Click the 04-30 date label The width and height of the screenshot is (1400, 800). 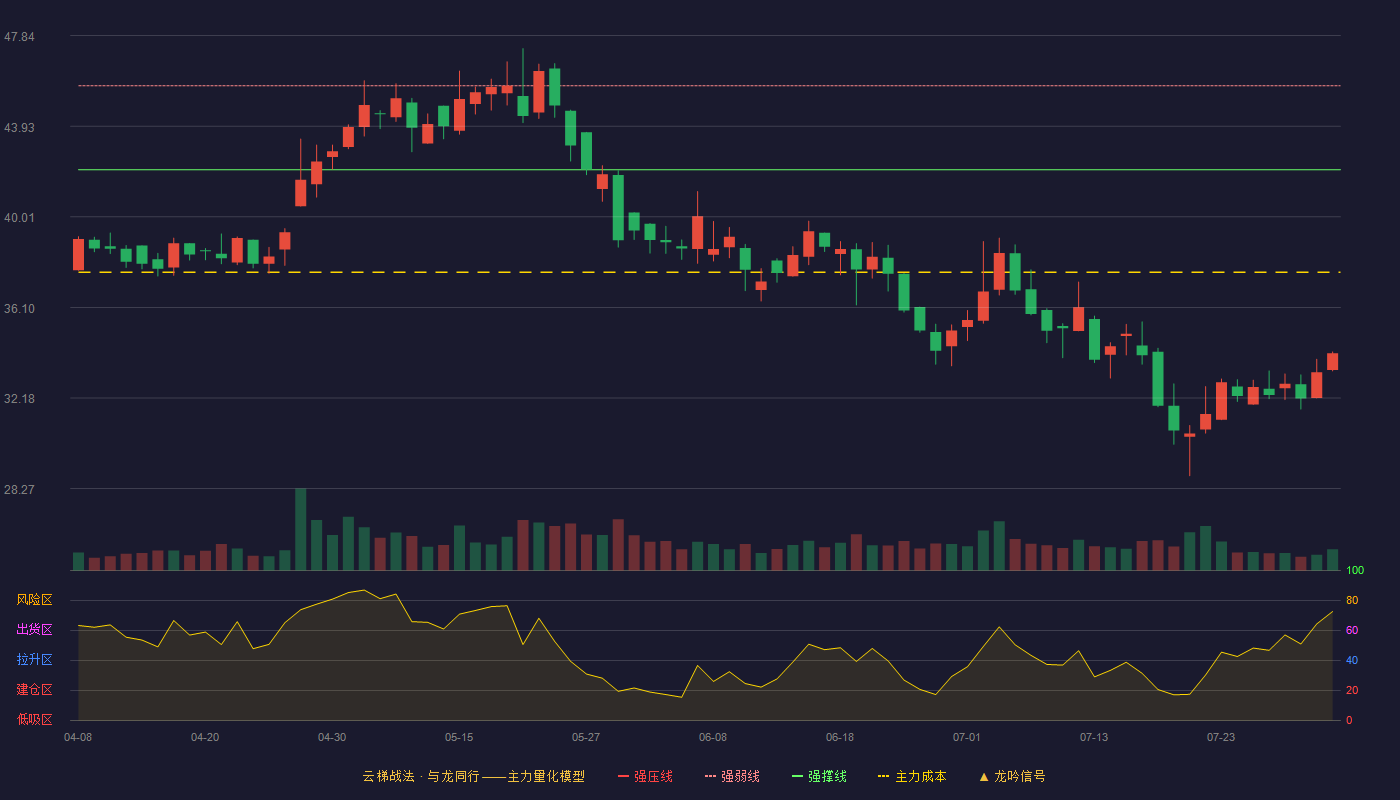pos(332,737)
